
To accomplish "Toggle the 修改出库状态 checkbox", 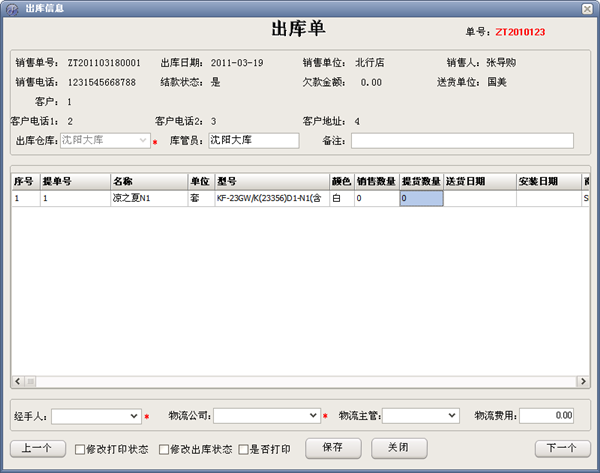I will pos(166,449).
